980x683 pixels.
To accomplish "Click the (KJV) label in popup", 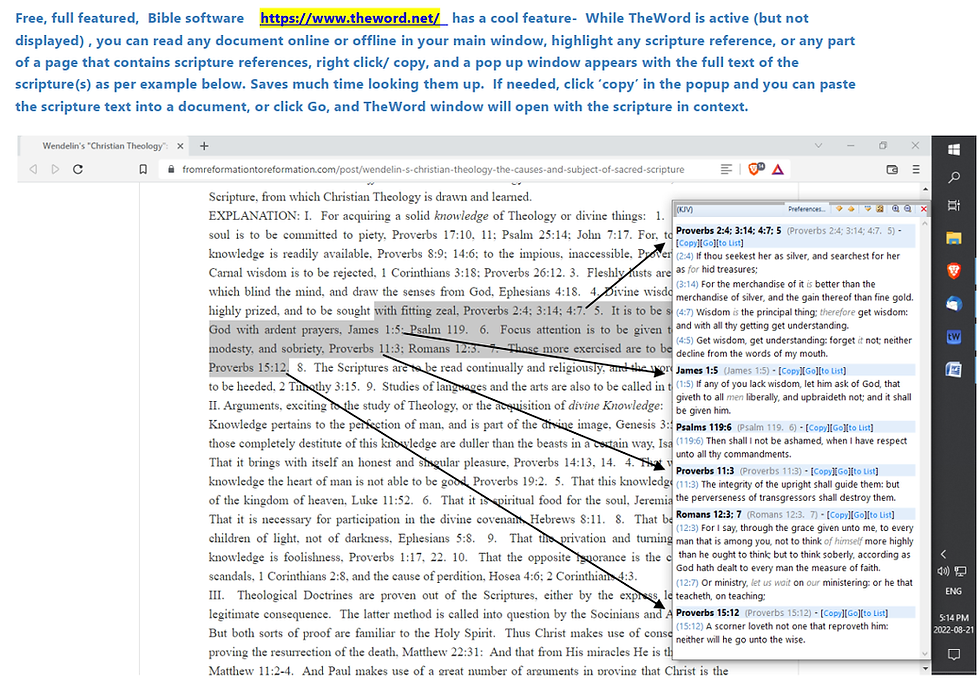I will pyautogui.click(x=684, y=209).
